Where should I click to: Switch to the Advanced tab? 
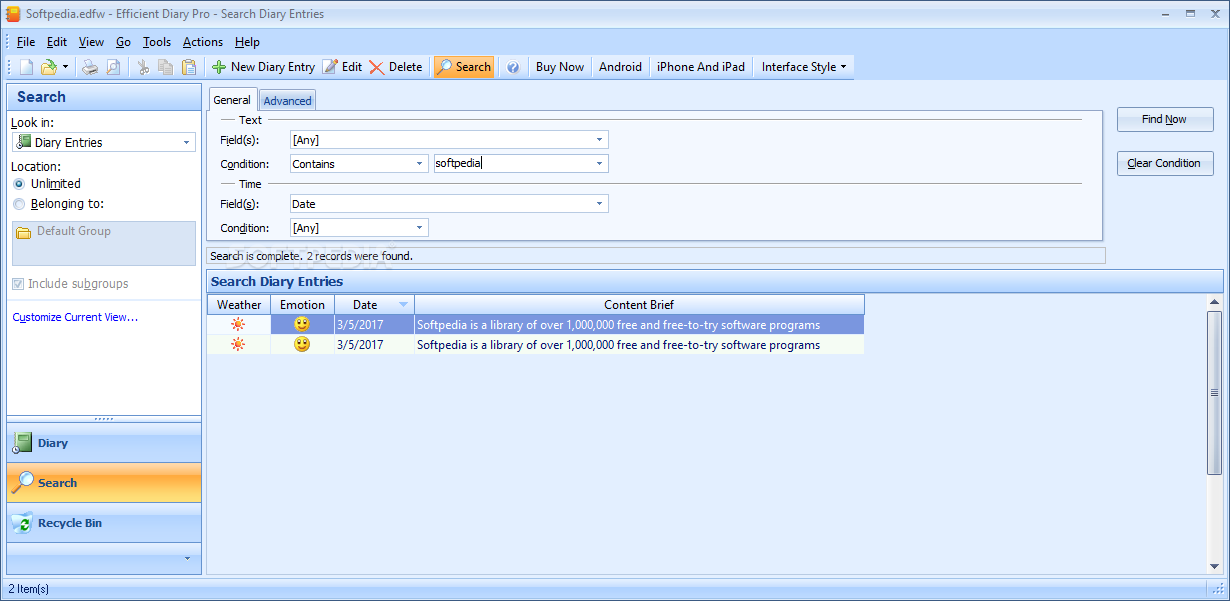coord(288,101)
